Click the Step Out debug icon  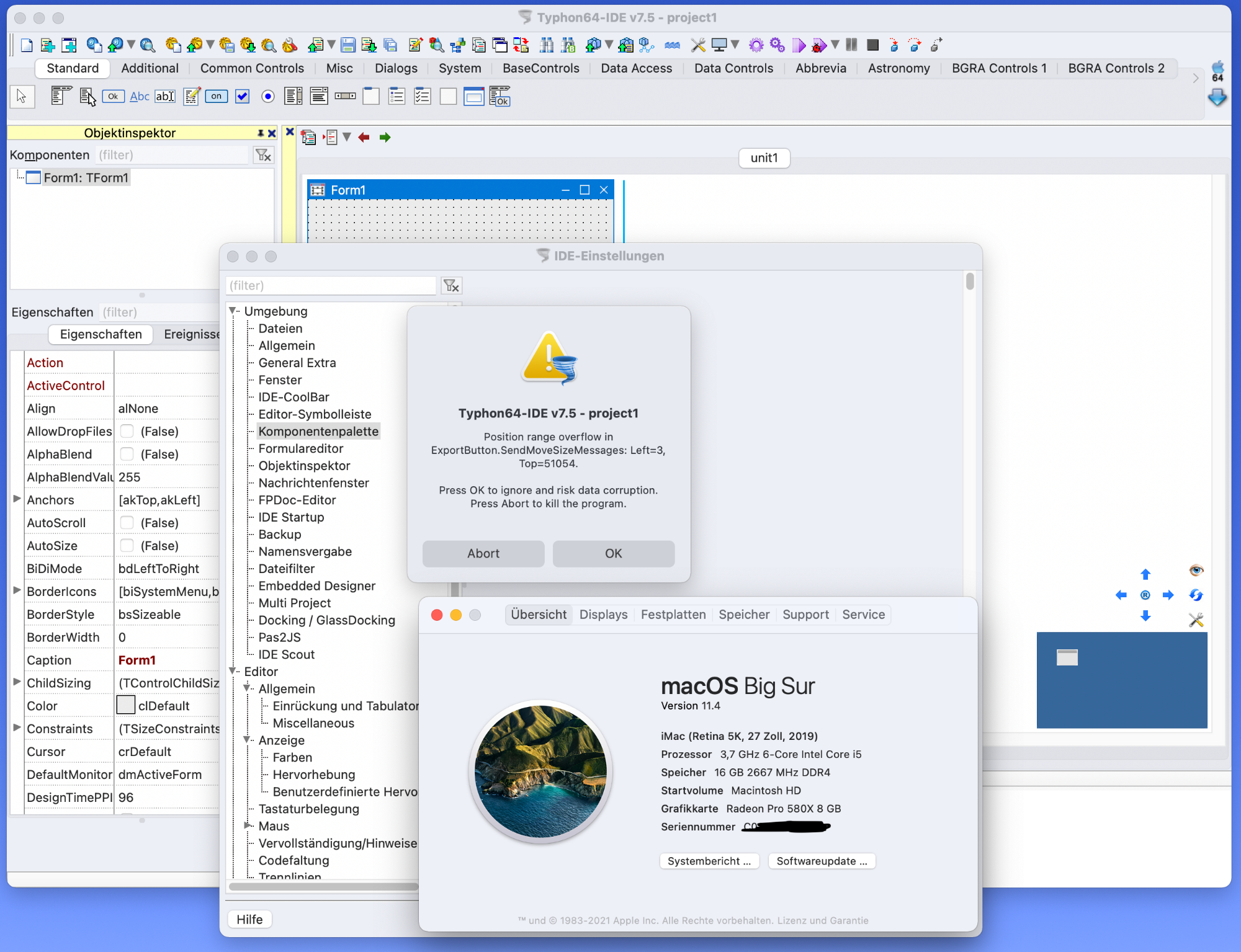[x=936, y=45]
